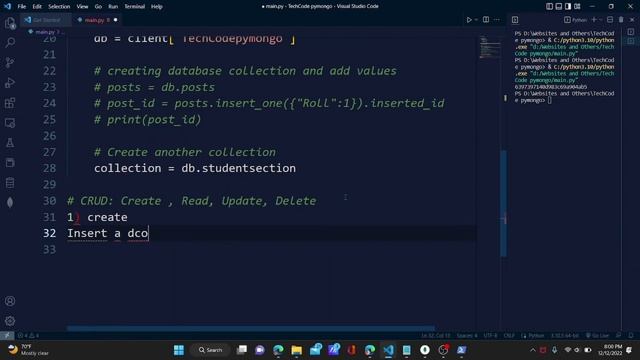
Task: Open the Terminal menu
Action: point(134,7)
